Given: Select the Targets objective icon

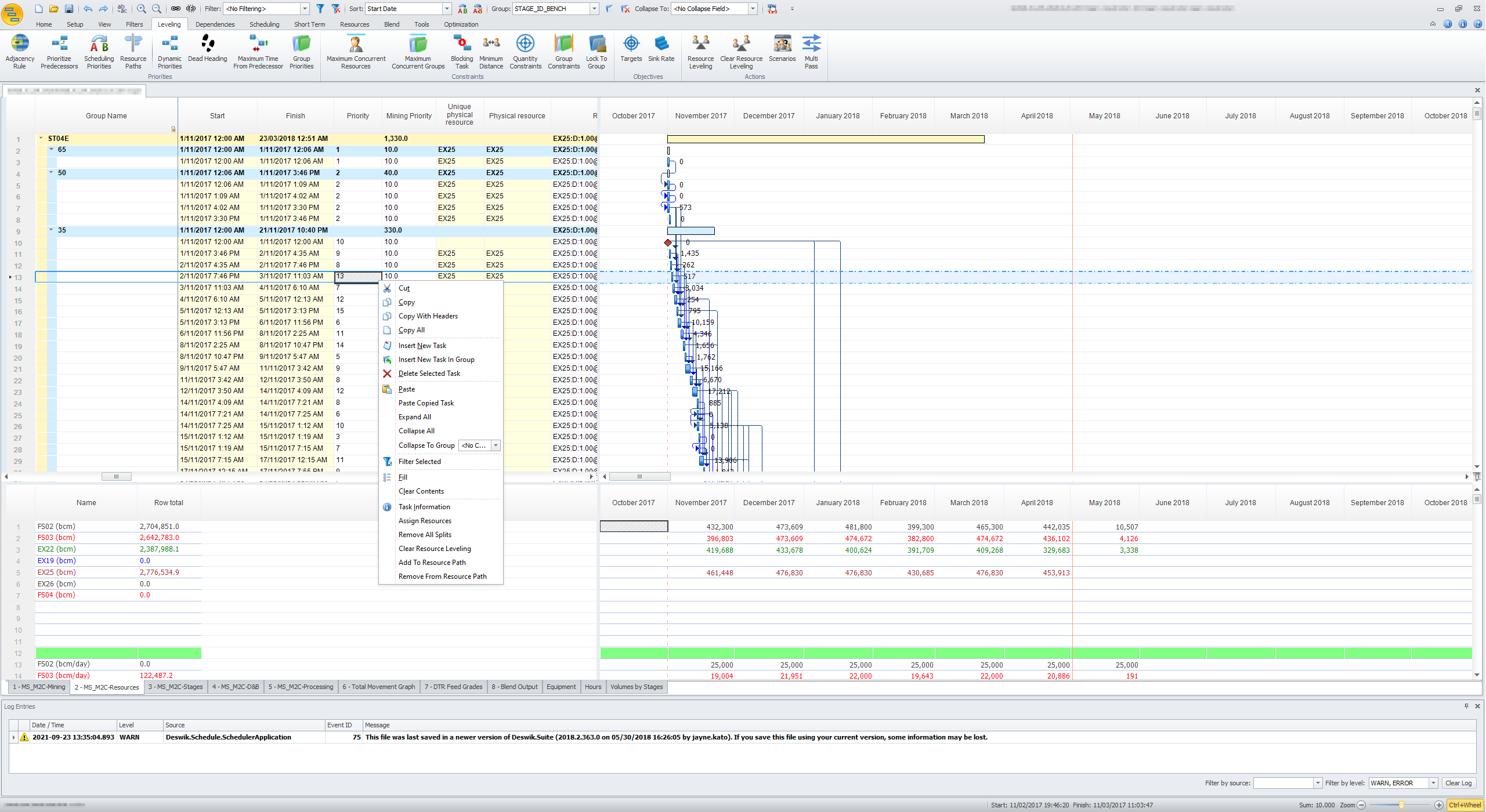Looking at the screenshot, I should tap(630, 52).
